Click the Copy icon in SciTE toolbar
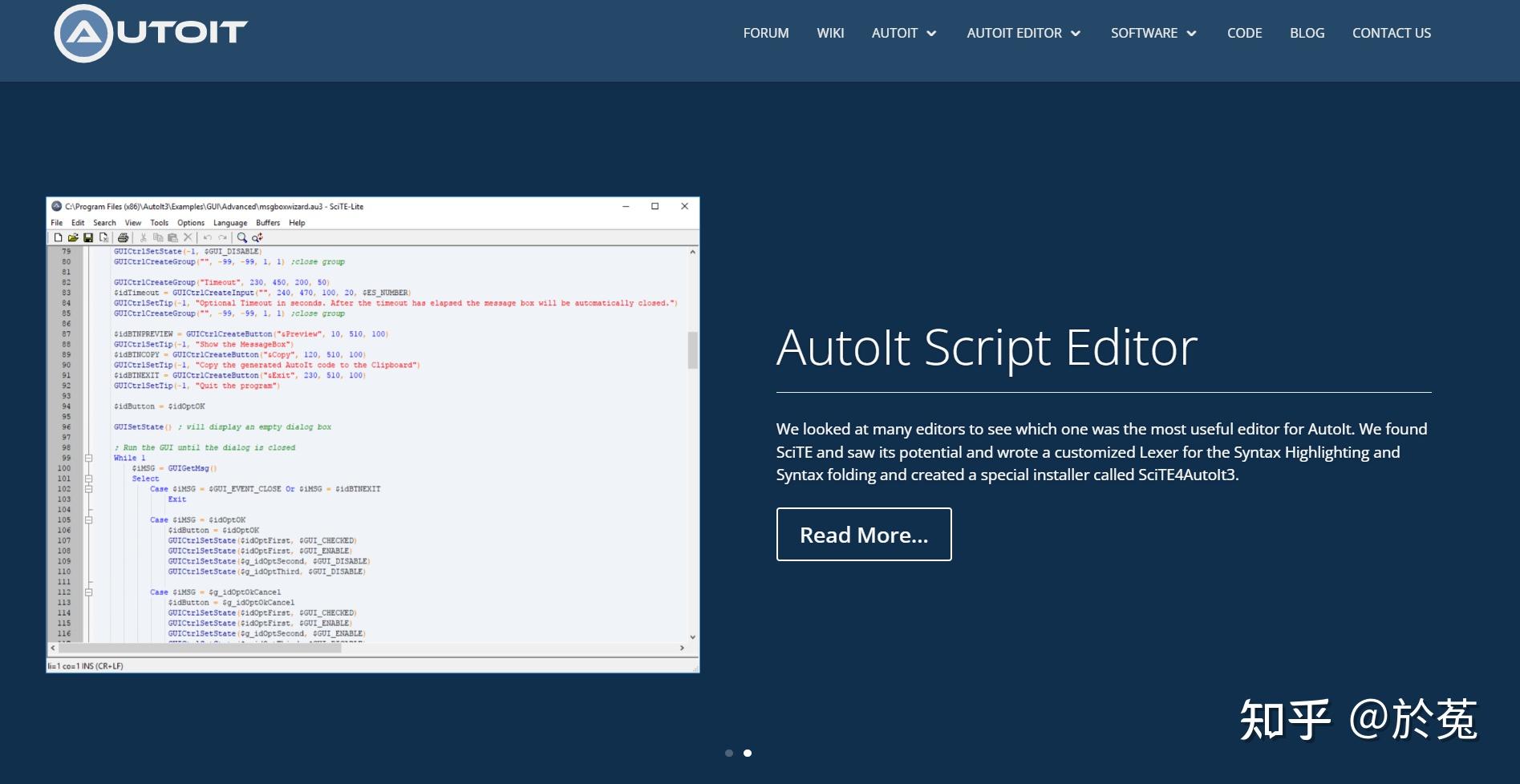The width and height of the screenshot is (1520, 784). tap(158, 237)
